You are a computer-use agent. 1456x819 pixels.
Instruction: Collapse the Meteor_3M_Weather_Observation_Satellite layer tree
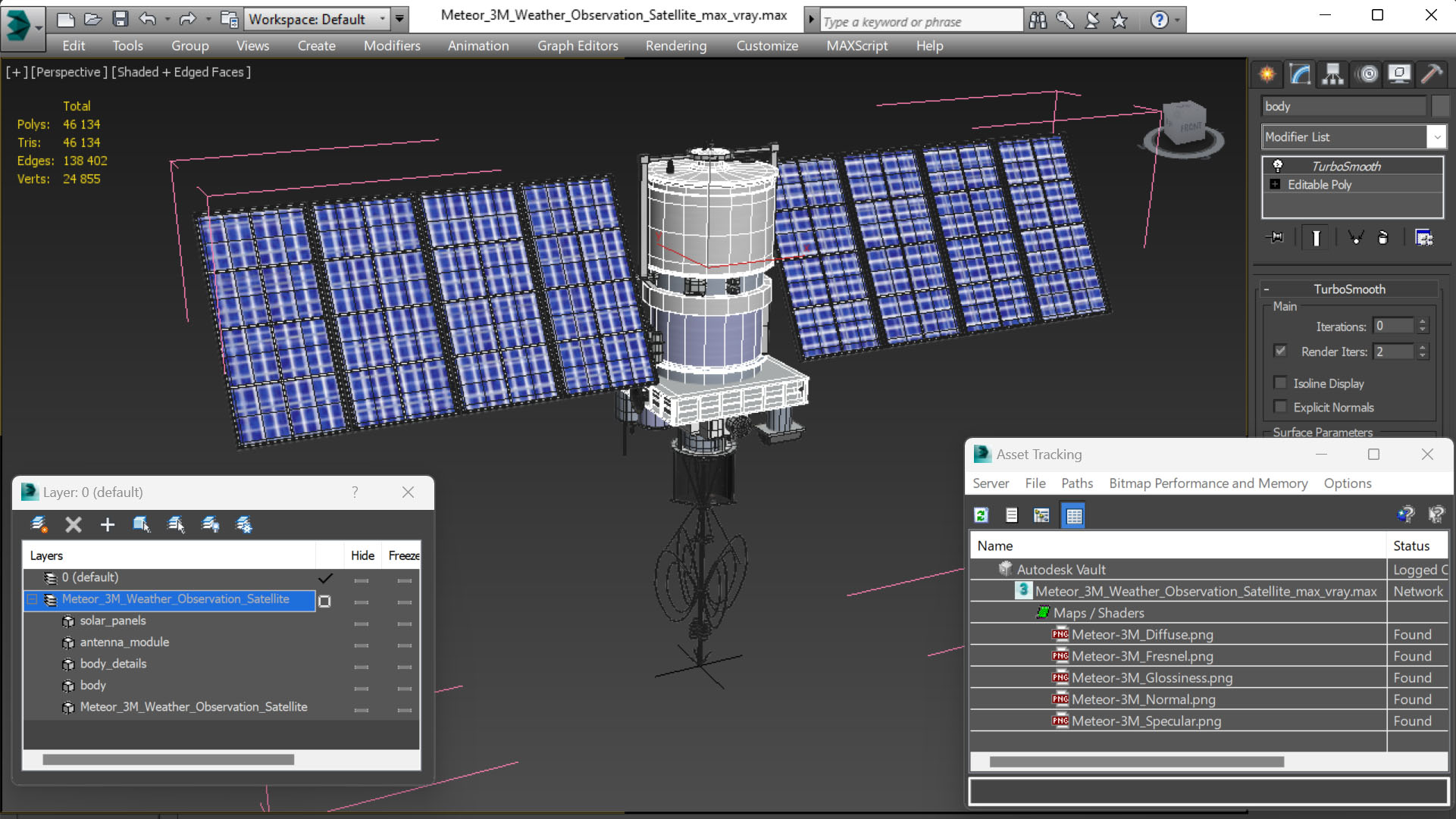tap(32, 599)
